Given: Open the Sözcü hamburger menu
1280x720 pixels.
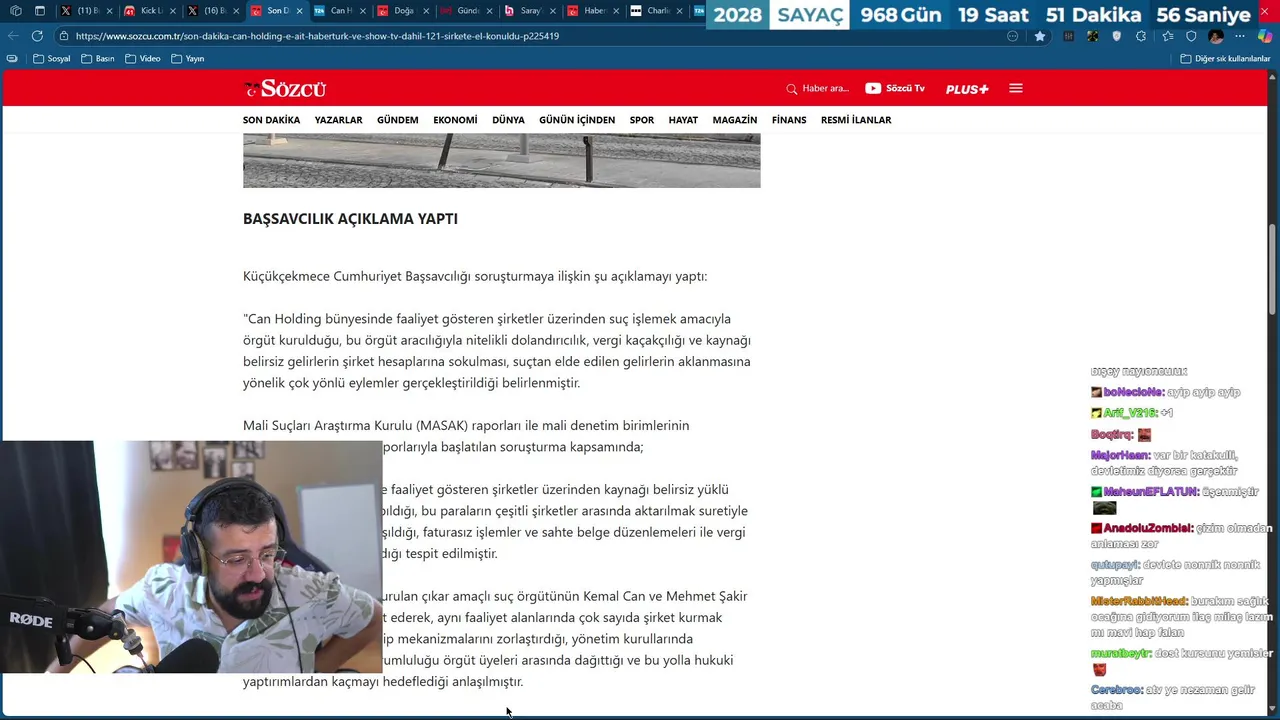Looking at the screenshot, I should coord(1016,88).
